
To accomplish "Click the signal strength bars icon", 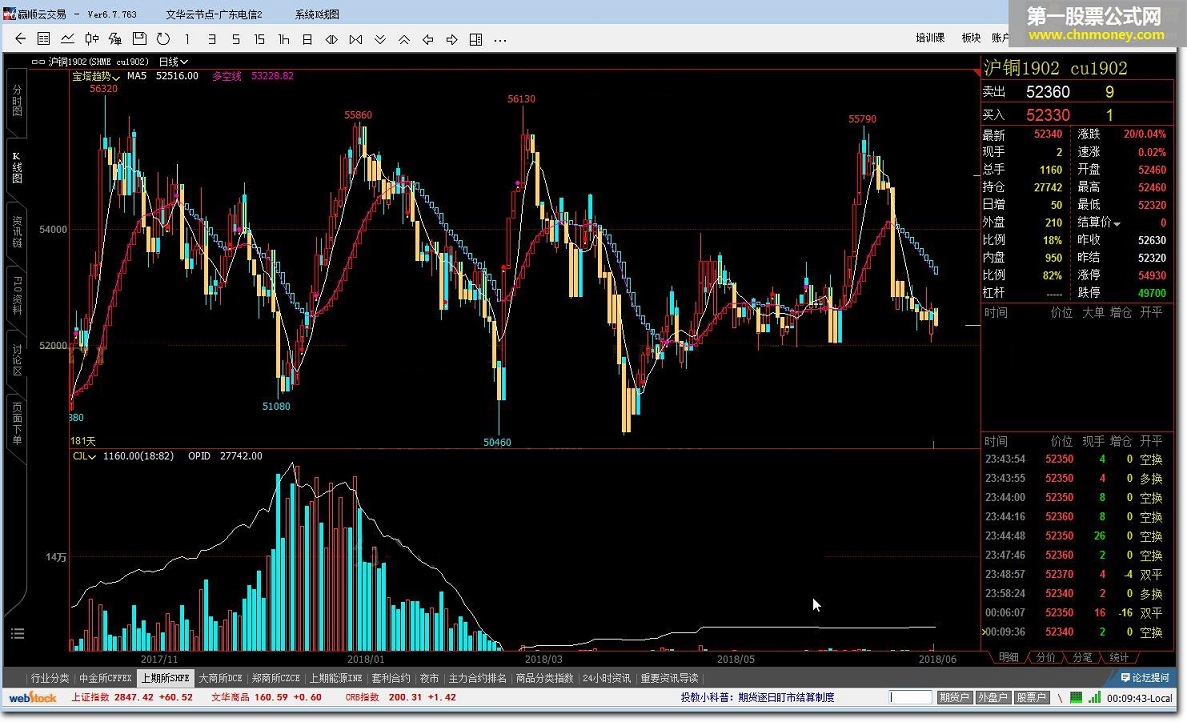I will click(1095, 698).
